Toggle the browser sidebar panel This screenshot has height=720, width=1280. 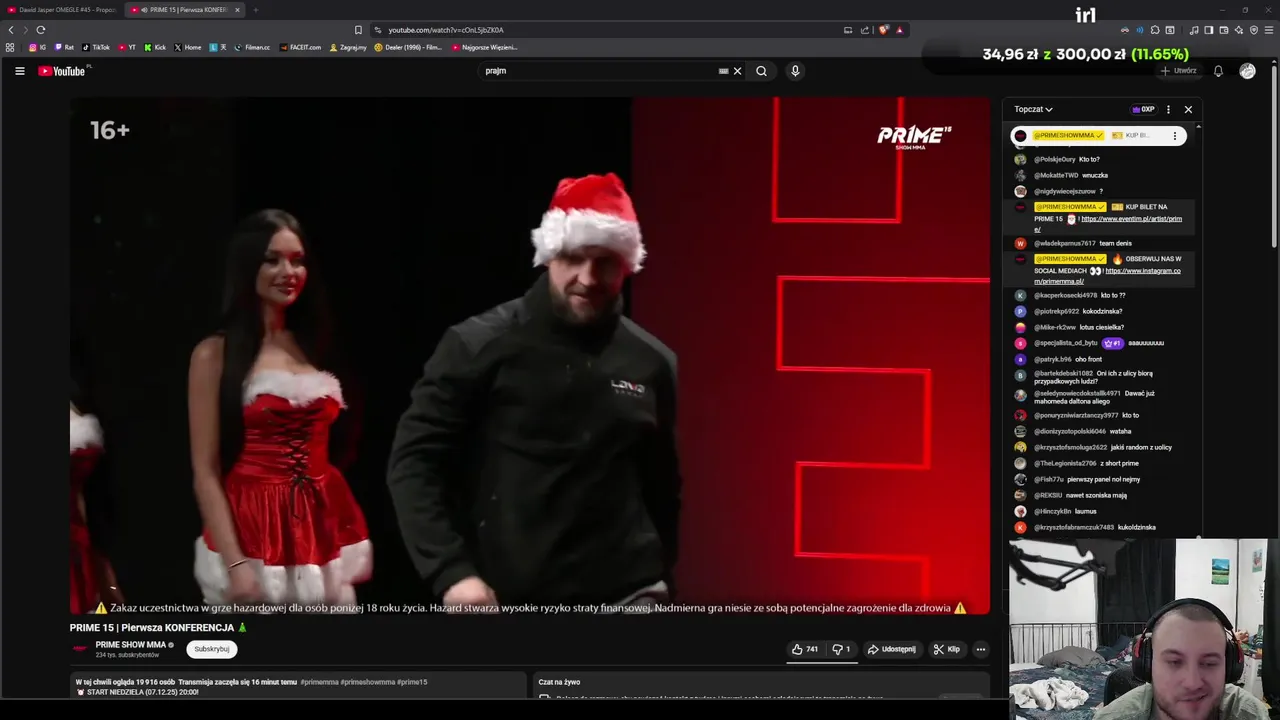[1209, 30]
